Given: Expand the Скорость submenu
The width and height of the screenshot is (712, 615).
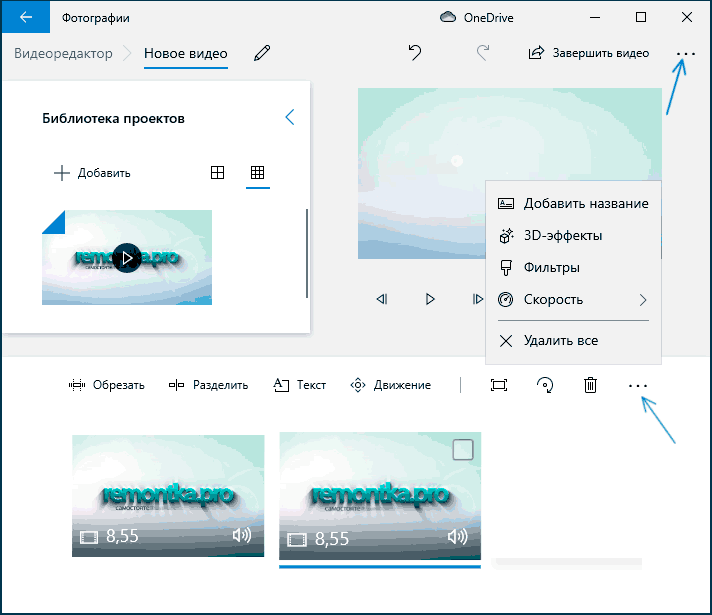Looking at the screenshot, I should [x=573, y=299].
